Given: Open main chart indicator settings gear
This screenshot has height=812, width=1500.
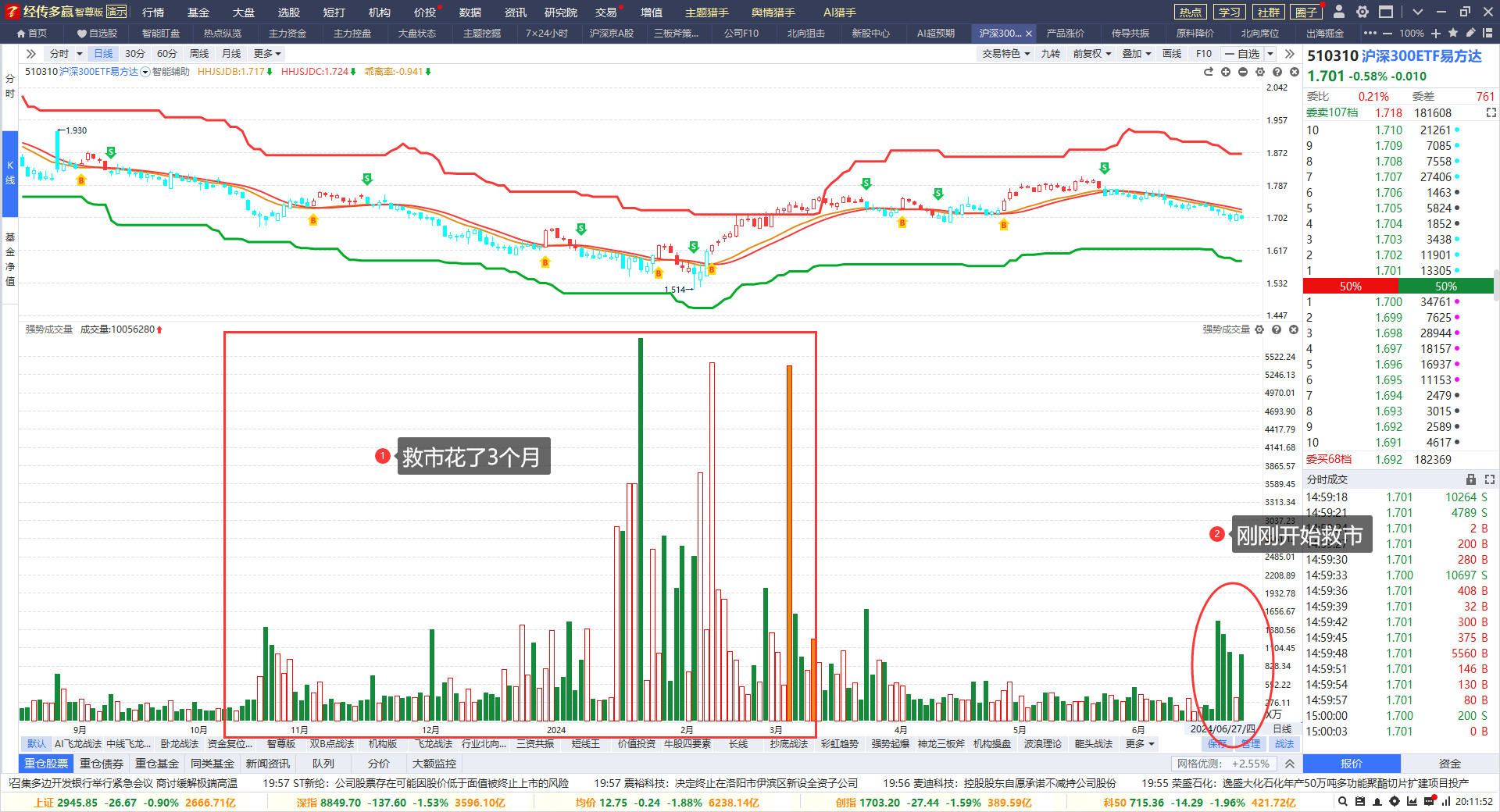Looking at the screenshot, I should click(x=1260, y=72).
